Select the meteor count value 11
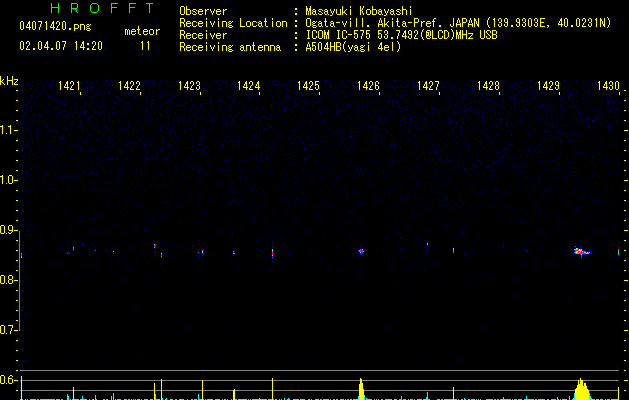 pyautogui.click(x=145, y=46)
